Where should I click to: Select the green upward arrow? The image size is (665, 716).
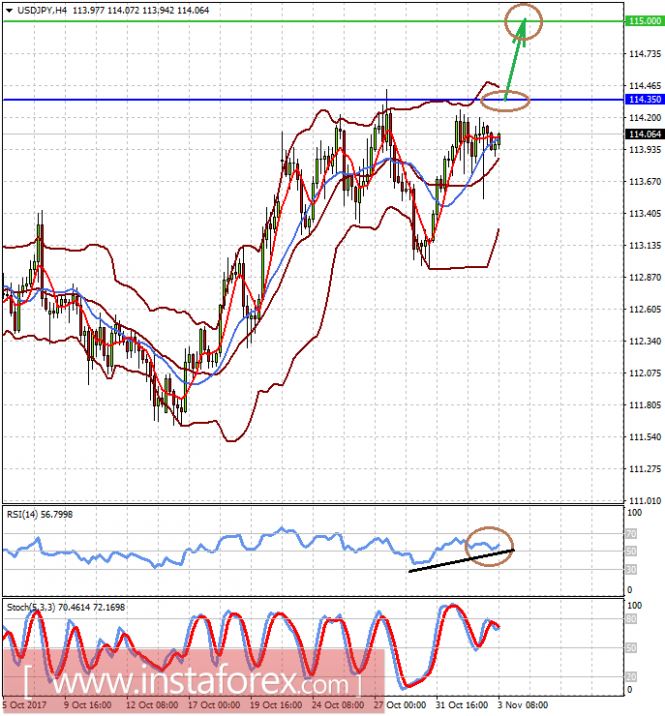click(x=515, y=60)
